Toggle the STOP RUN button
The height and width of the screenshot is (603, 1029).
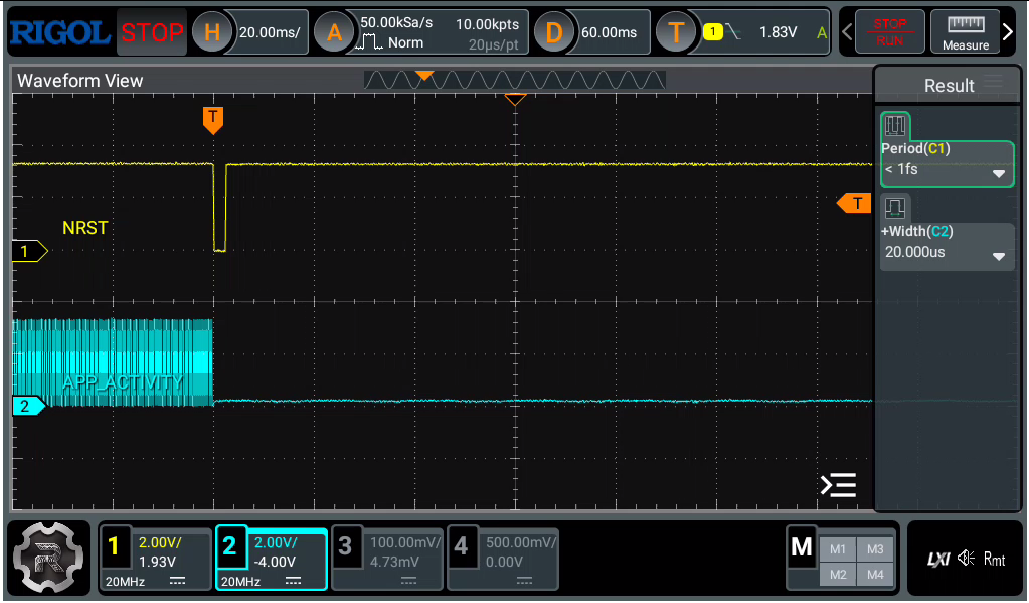(x=889, y=31)
